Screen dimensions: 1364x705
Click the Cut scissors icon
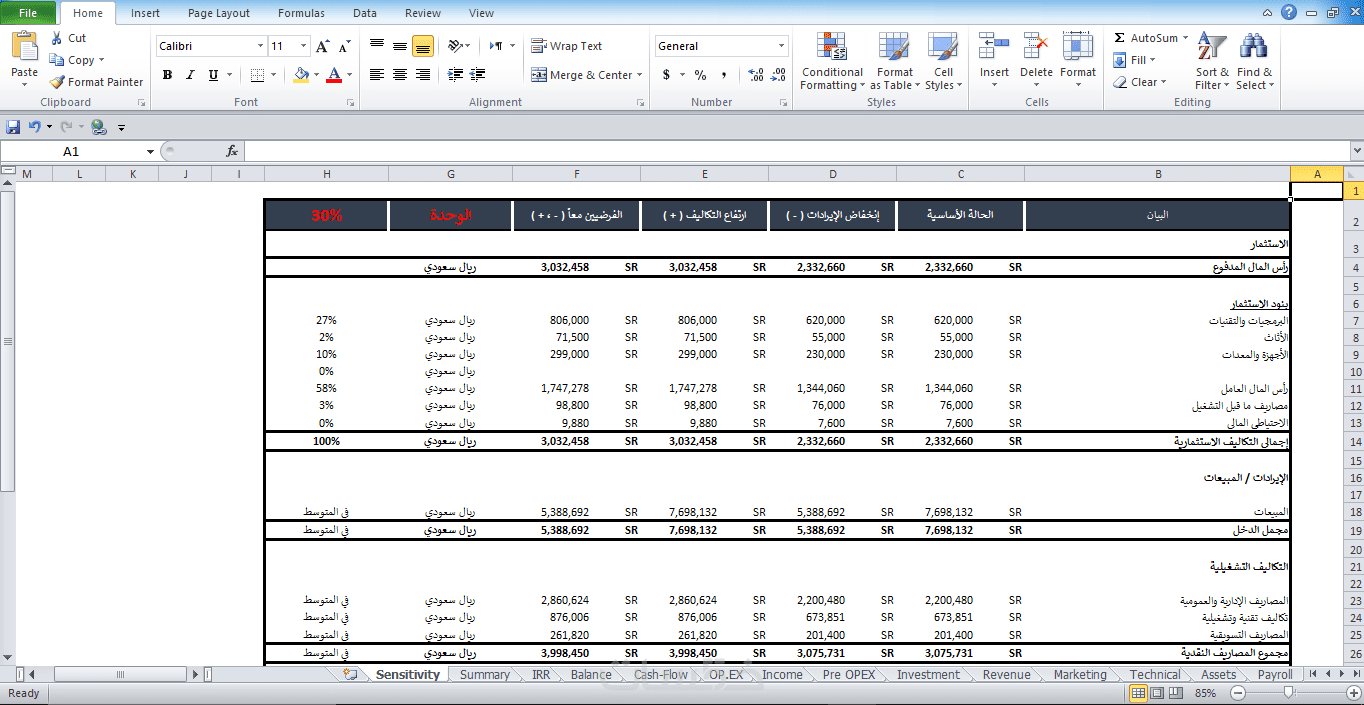pos(56,38)
